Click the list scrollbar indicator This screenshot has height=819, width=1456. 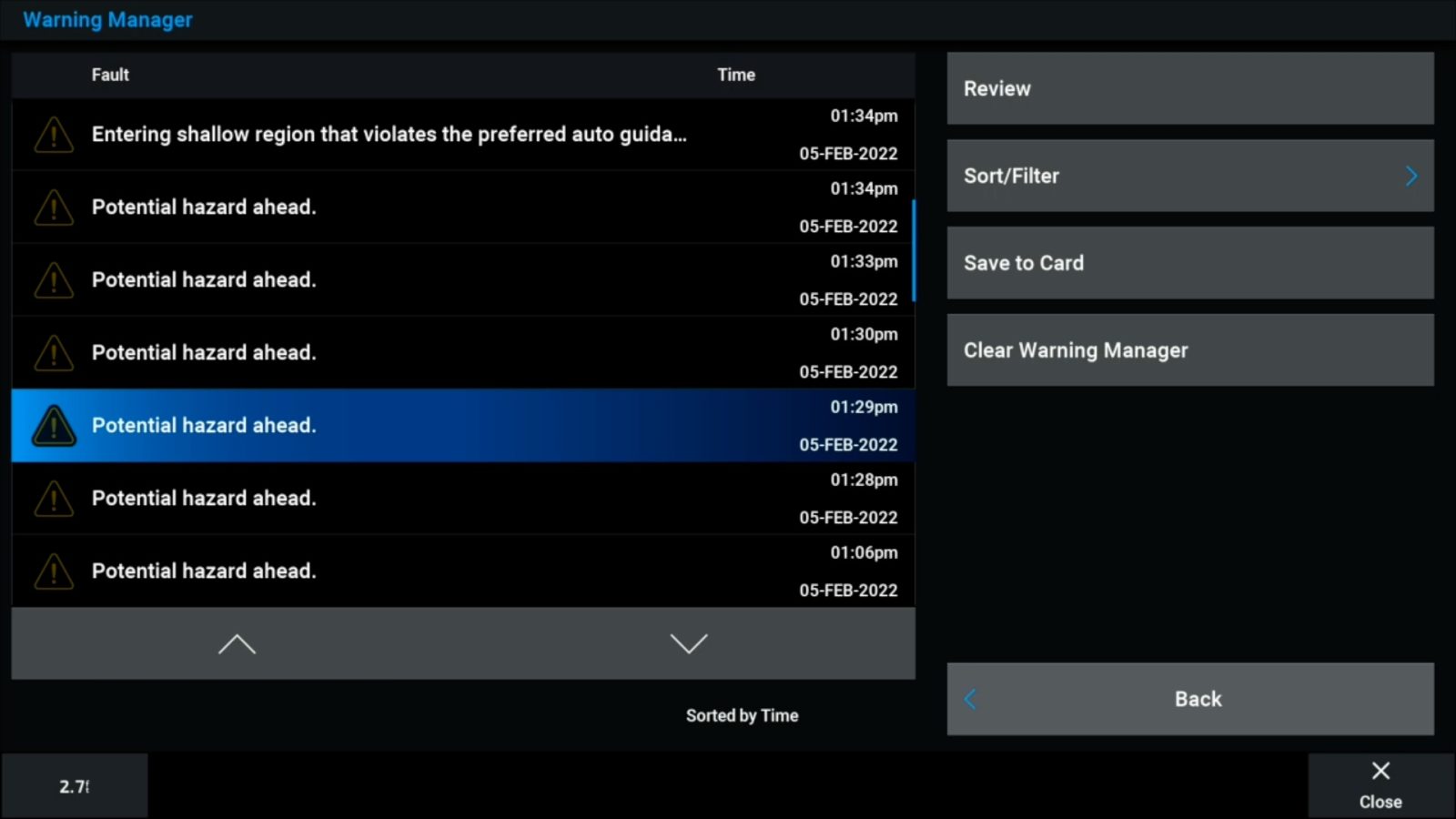coord(913,250)
